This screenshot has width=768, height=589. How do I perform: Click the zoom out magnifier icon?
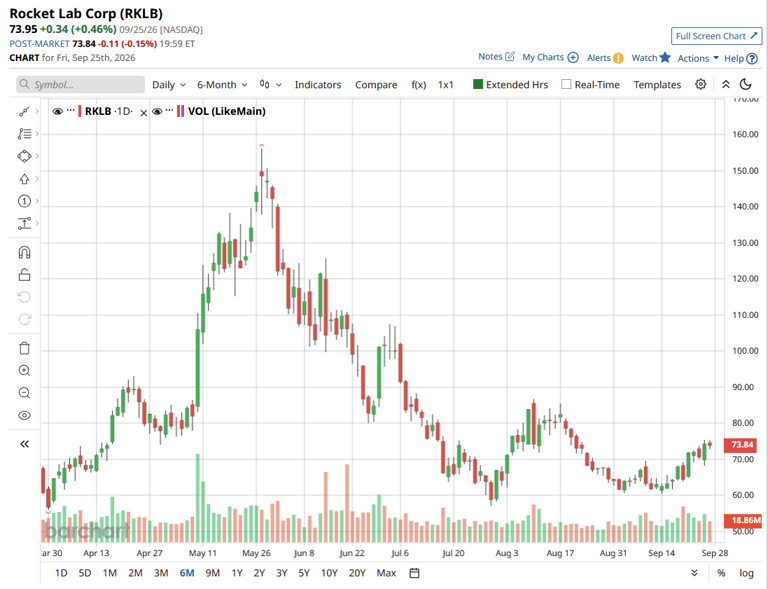24,393
